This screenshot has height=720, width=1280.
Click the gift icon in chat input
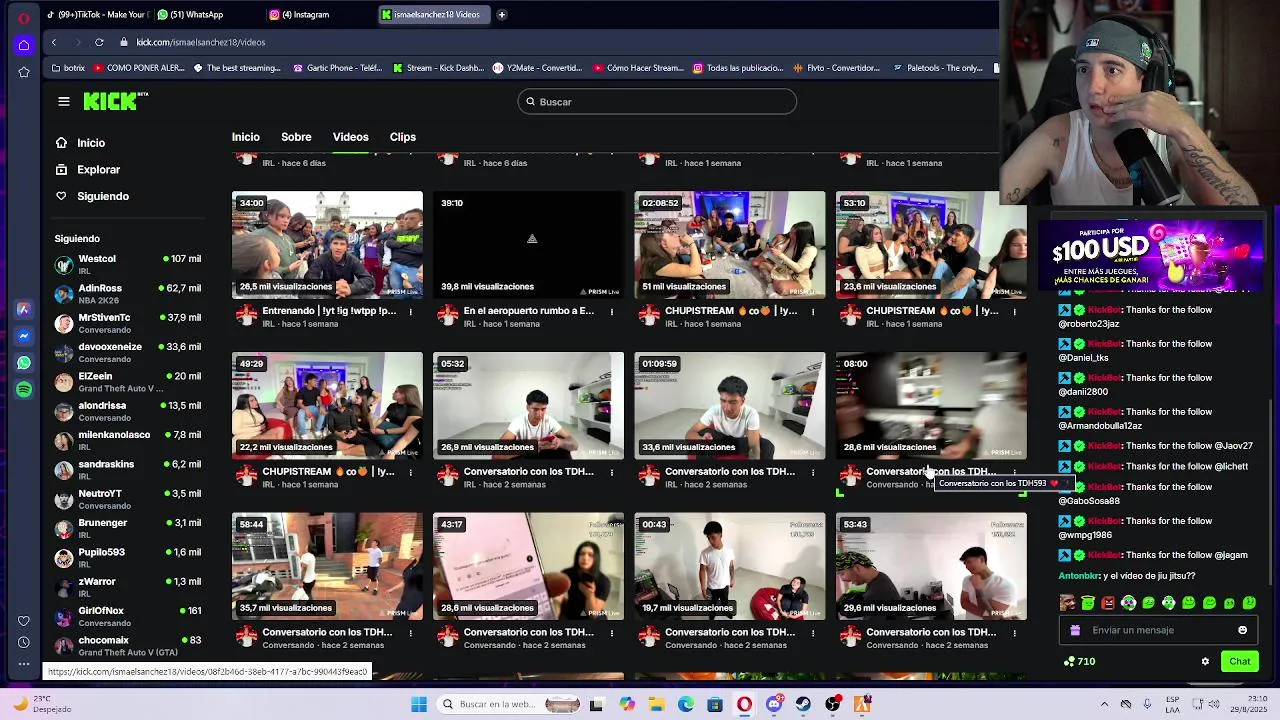[x=1075, y=630]
